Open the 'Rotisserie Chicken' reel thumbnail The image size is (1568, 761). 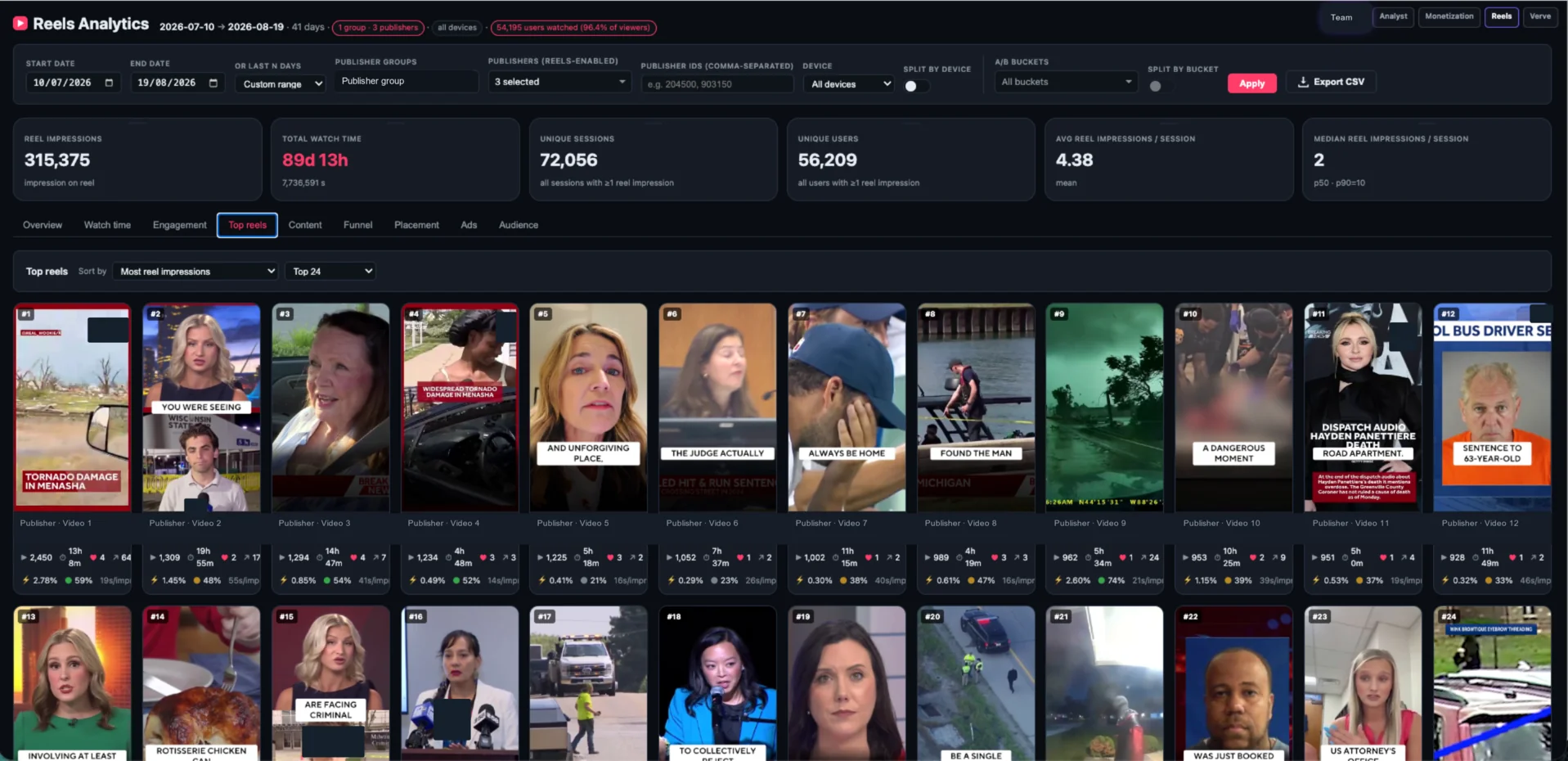coord(201,683)
